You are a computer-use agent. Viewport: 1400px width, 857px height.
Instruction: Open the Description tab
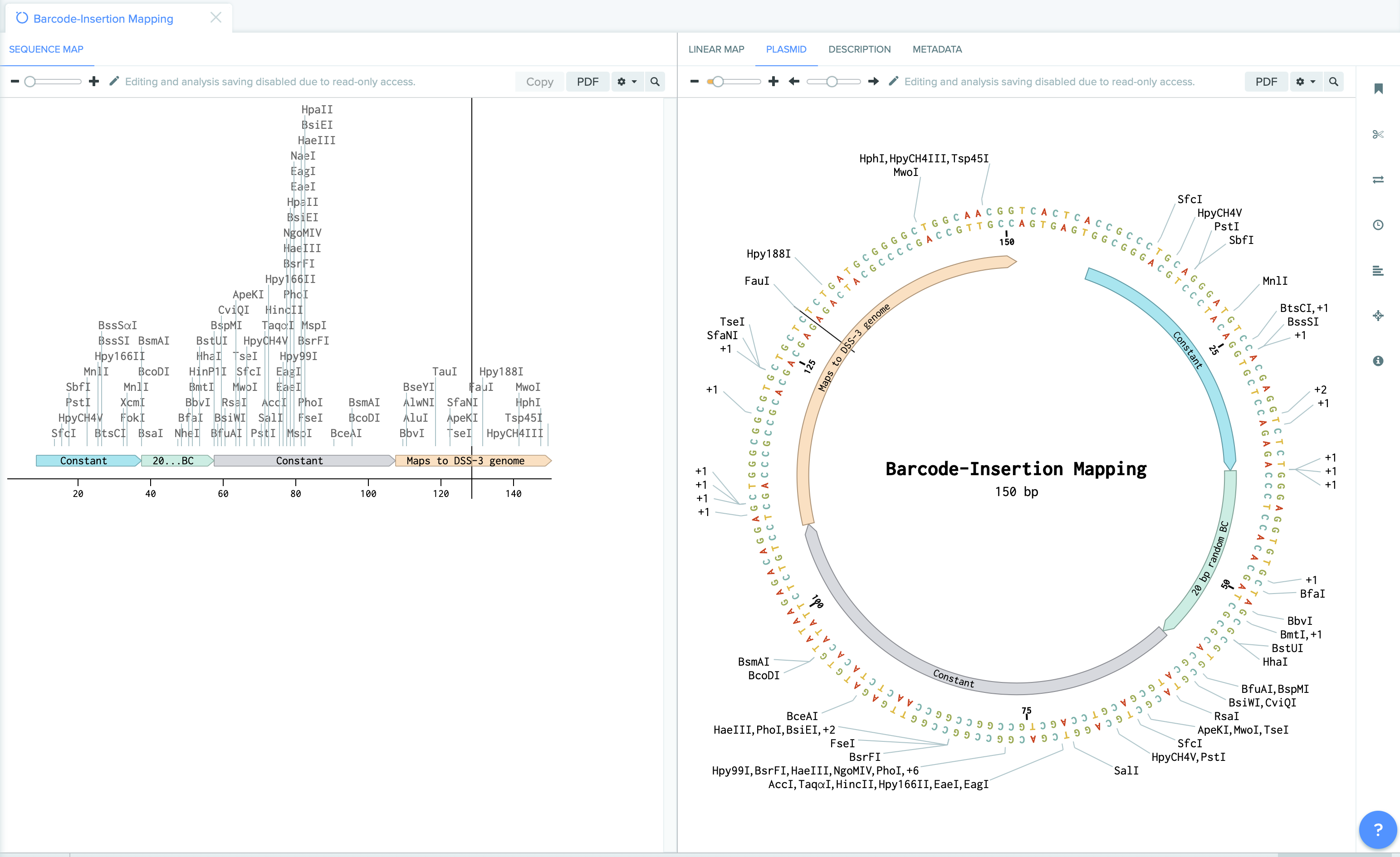click(859, 49)
